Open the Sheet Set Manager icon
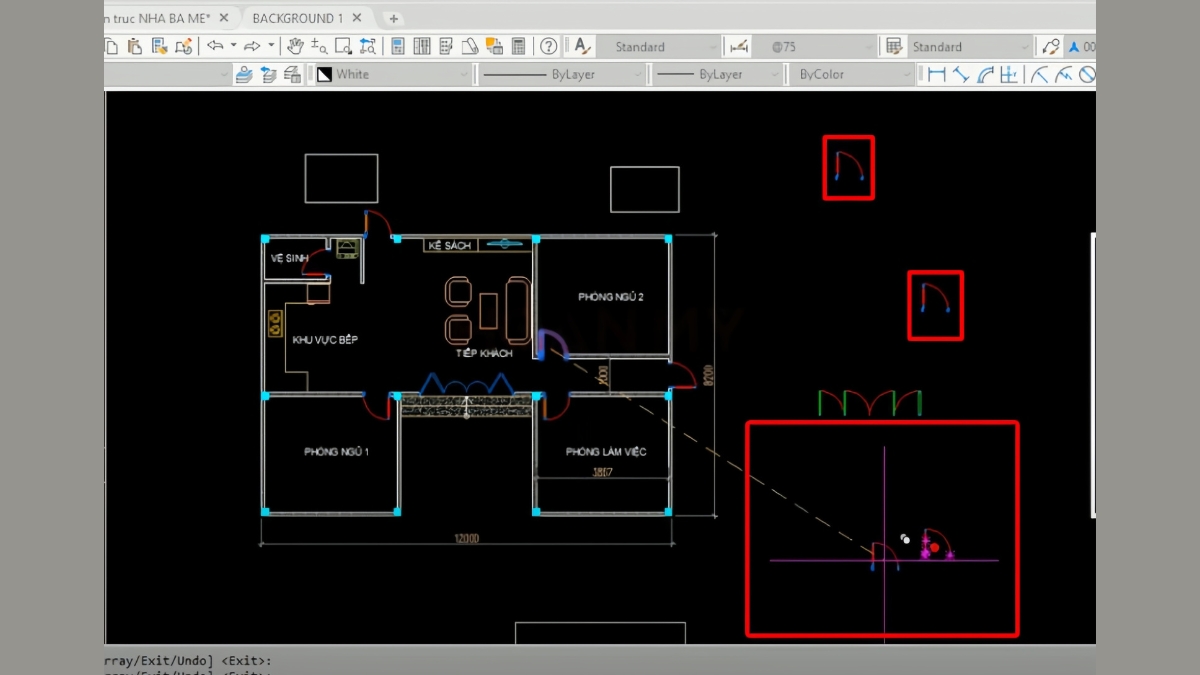The image size is (1200, 675). click(470, 46)
